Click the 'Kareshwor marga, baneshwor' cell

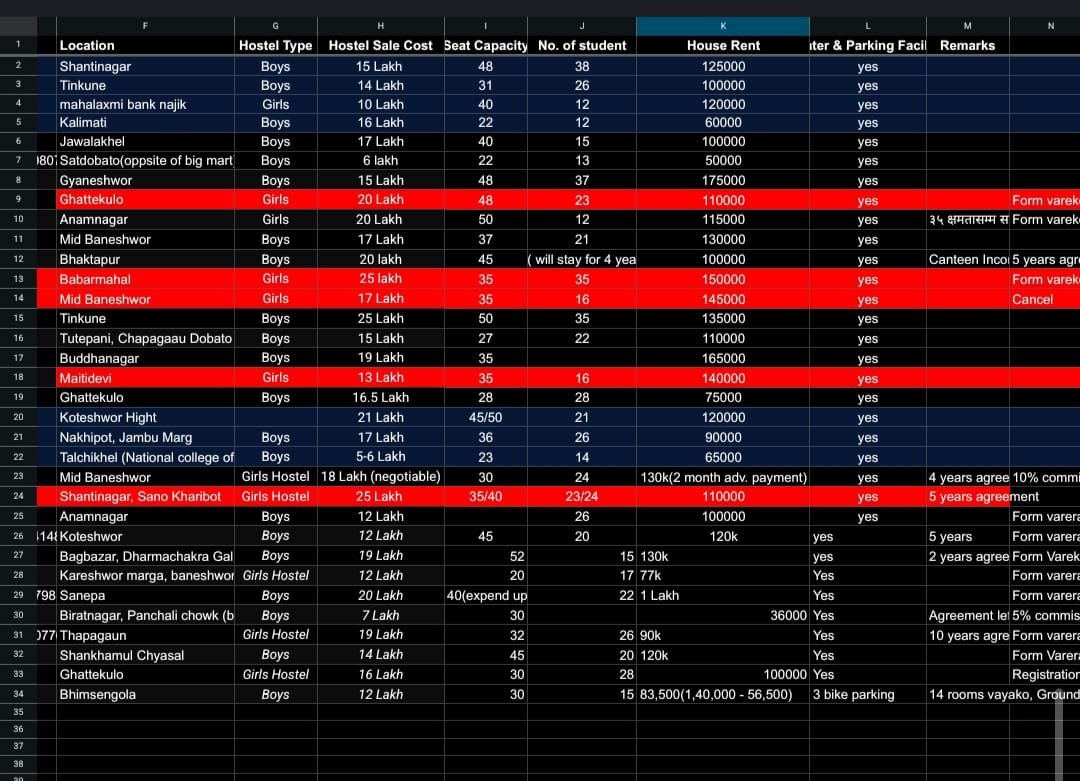pos(145,576)
